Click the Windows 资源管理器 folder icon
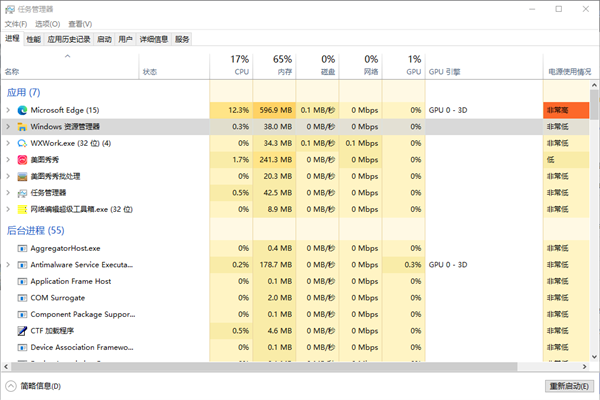600x400 pixels. 21,127
